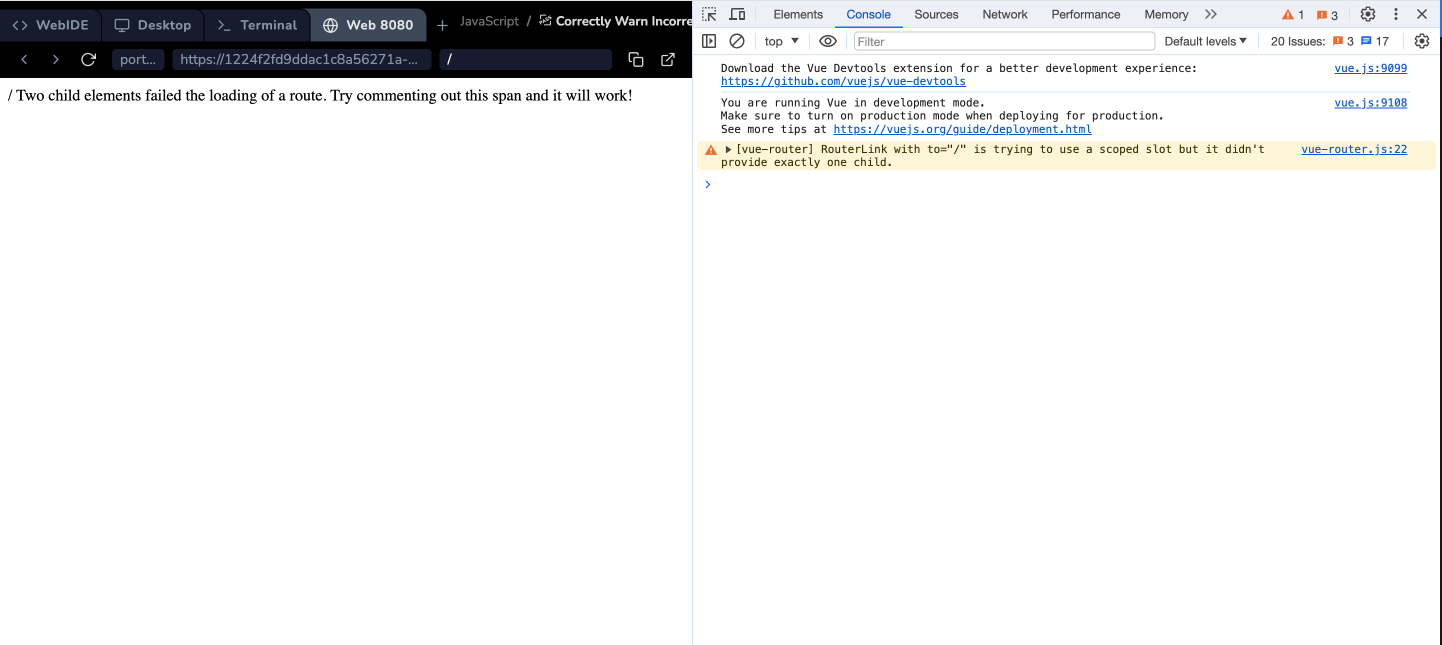
Task: Go back in the preview browser
Action: pos(25,60)
